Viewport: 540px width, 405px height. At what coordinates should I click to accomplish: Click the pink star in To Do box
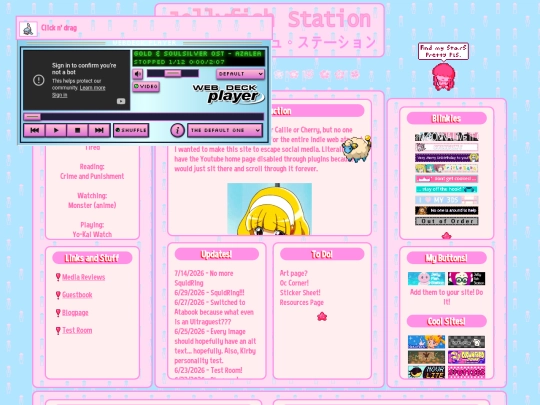(x=322, y=316)
